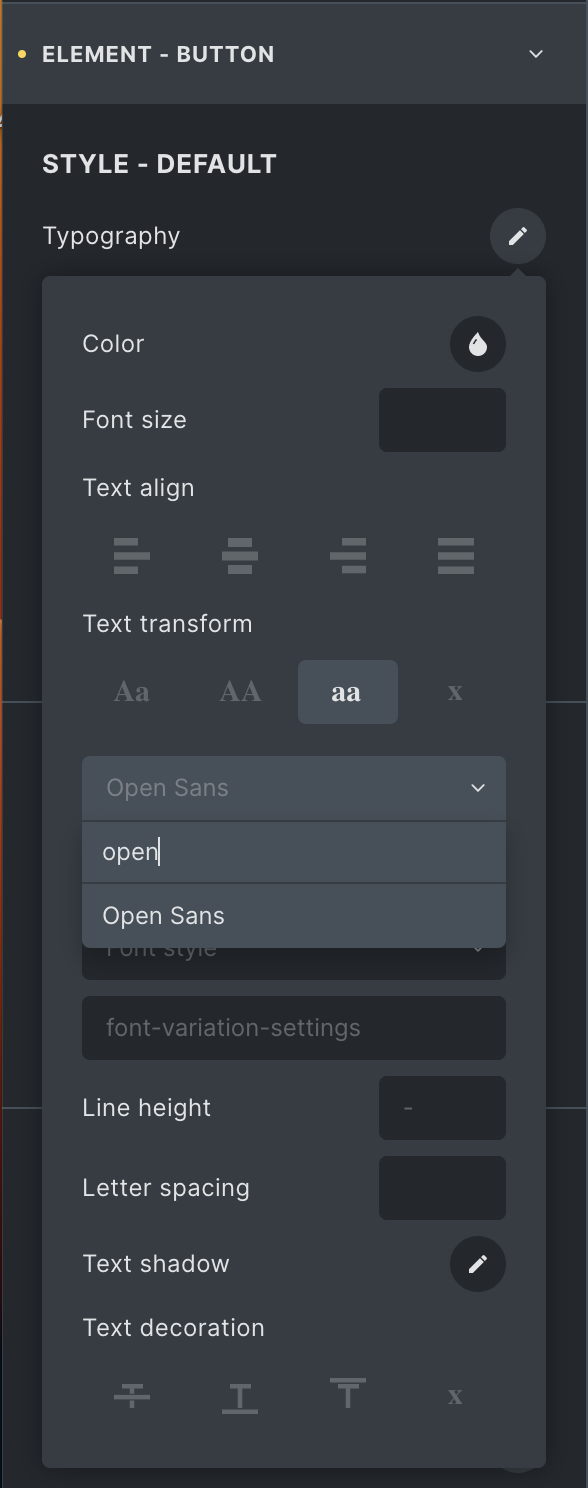The width and height of the screenshot is (588, 1488).
Task: Toggle the lowercase (aa) text transform
Action: coord(348,692)
